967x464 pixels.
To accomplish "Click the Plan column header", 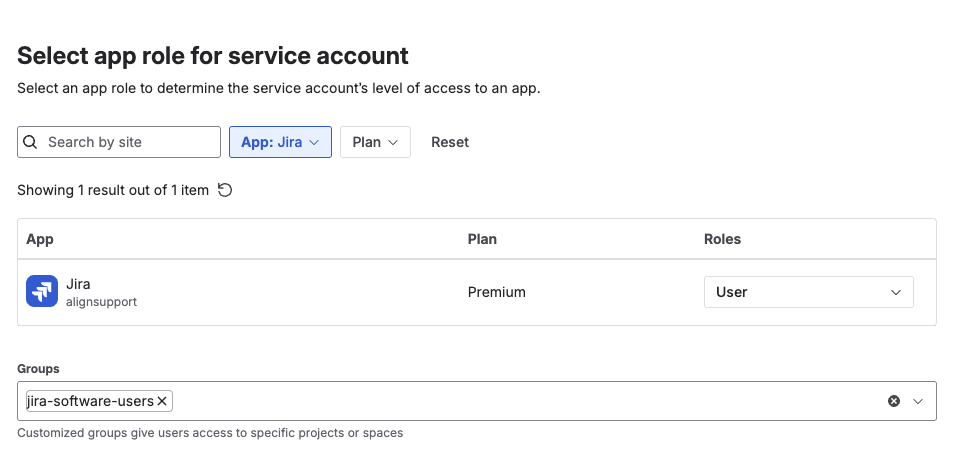I will pyautogui.click(x=482, y=239).
